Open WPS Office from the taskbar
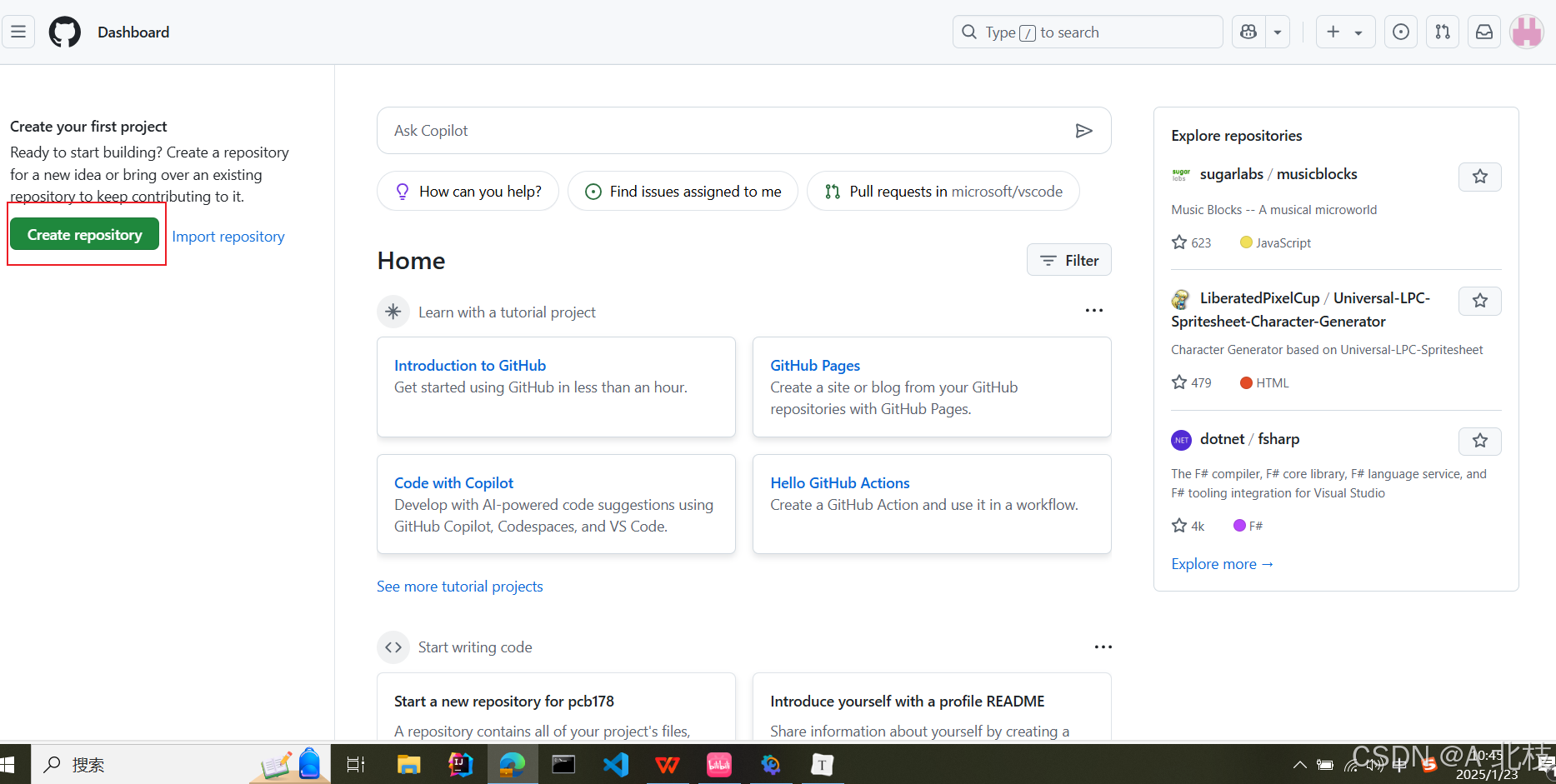The height and width of the screenshot is (784, 1556). pos(668,764)
